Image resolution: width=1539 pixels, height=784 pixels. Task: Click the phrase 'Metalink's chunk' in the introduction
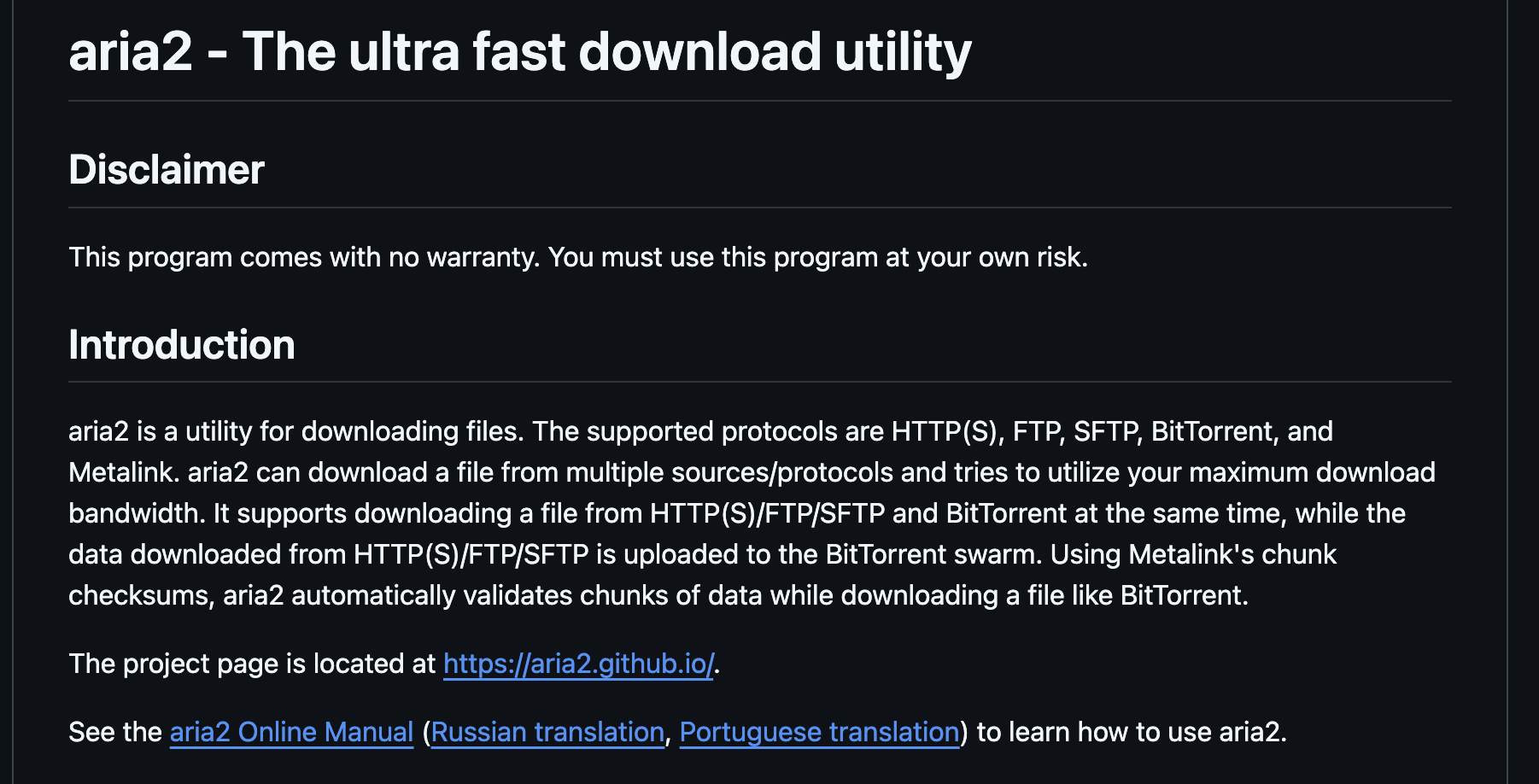(1232, 554)
